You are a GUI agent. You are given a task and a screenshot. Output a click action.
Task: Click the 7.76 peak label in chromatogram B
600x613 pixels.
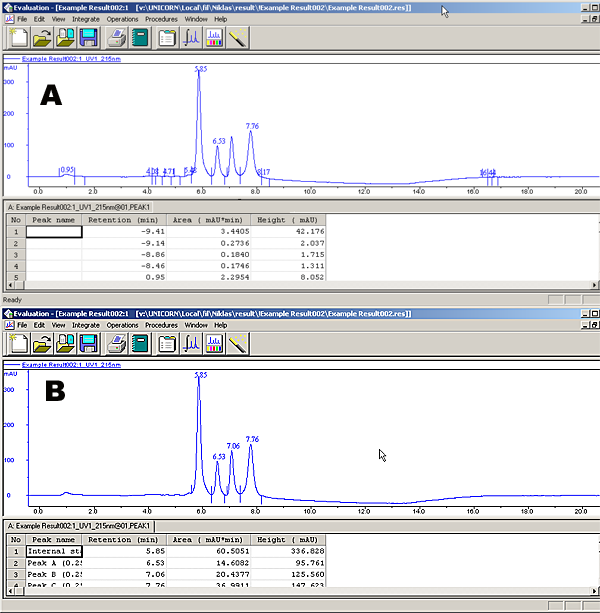[x=252, y=439]
